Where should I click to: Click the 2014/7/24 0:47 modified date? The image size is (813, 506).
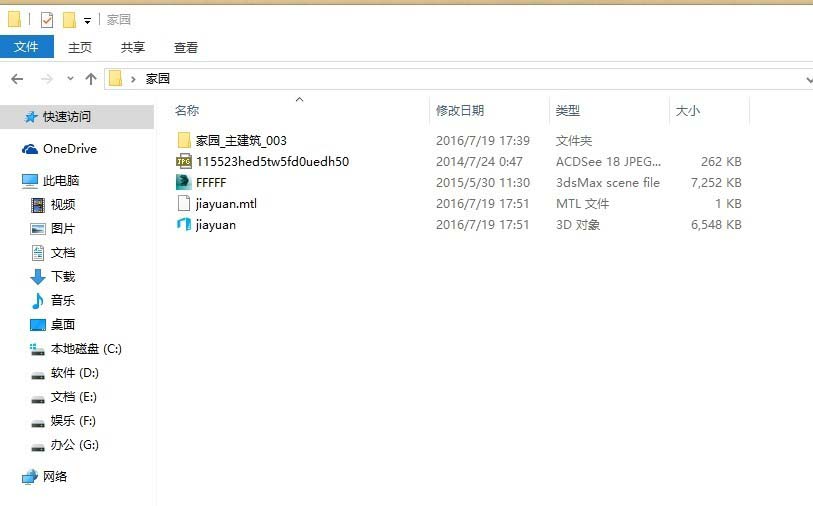pos(479,162)
